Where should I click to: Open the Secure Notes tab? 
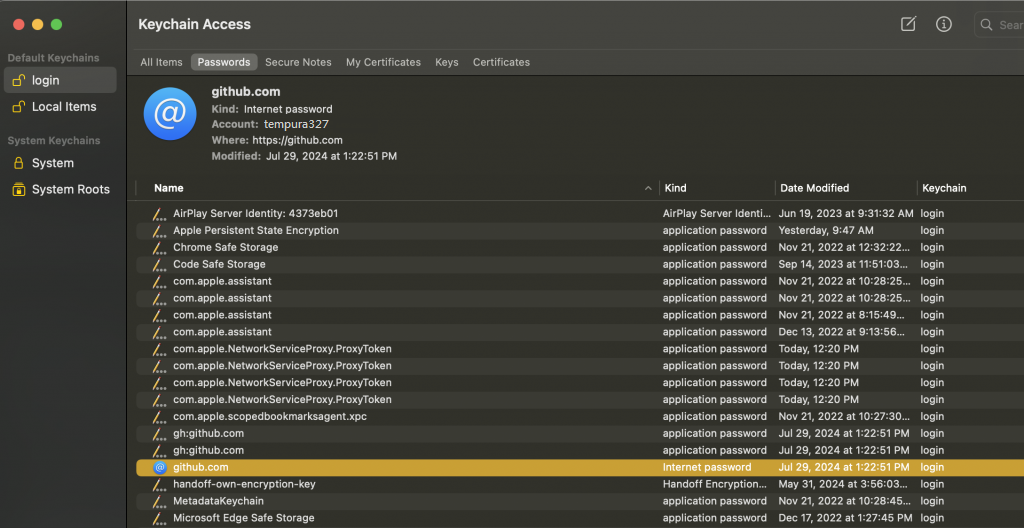point(298,62)
